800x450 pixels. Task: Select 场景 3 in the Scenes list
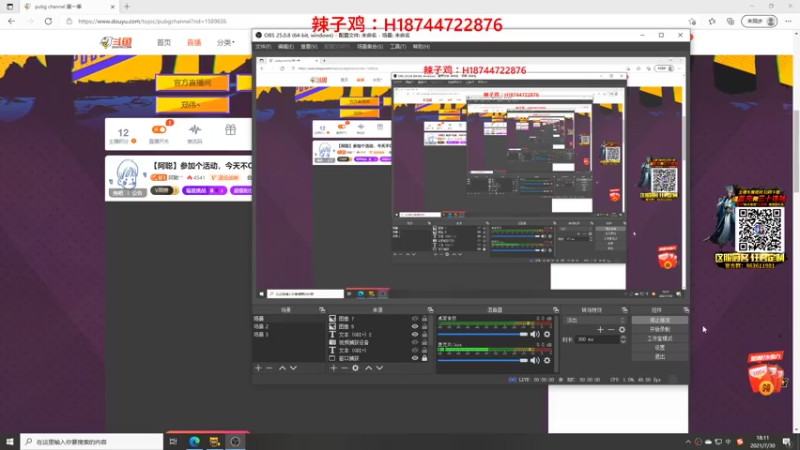[x=289, y=334]
